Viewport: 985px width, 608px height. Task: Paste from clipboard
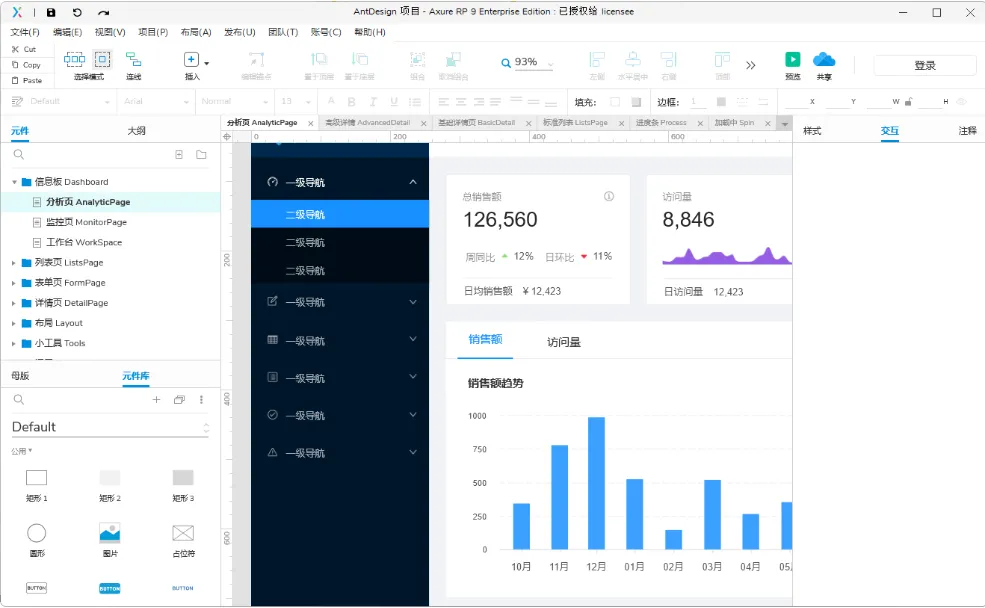tap(27, 80)
